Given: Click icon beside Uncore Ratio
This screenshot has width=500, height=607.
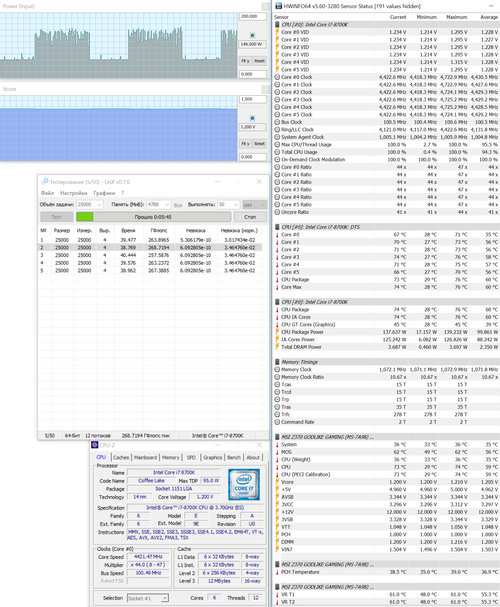Looking at the screenshot, I should pos(277,212).
